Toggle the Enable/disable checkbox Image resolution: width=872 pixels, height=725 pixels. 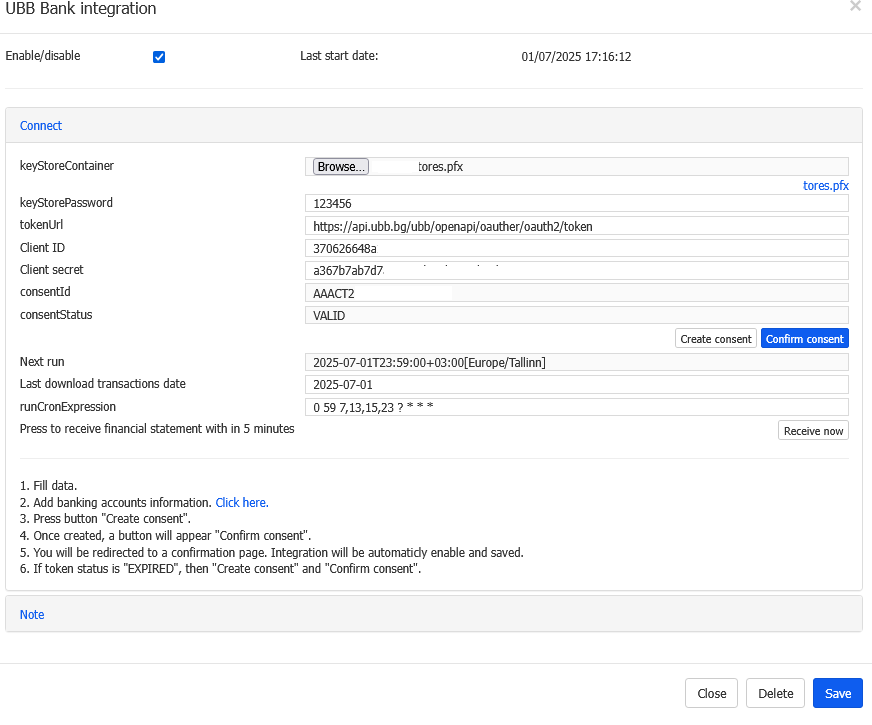coord(159,57)
